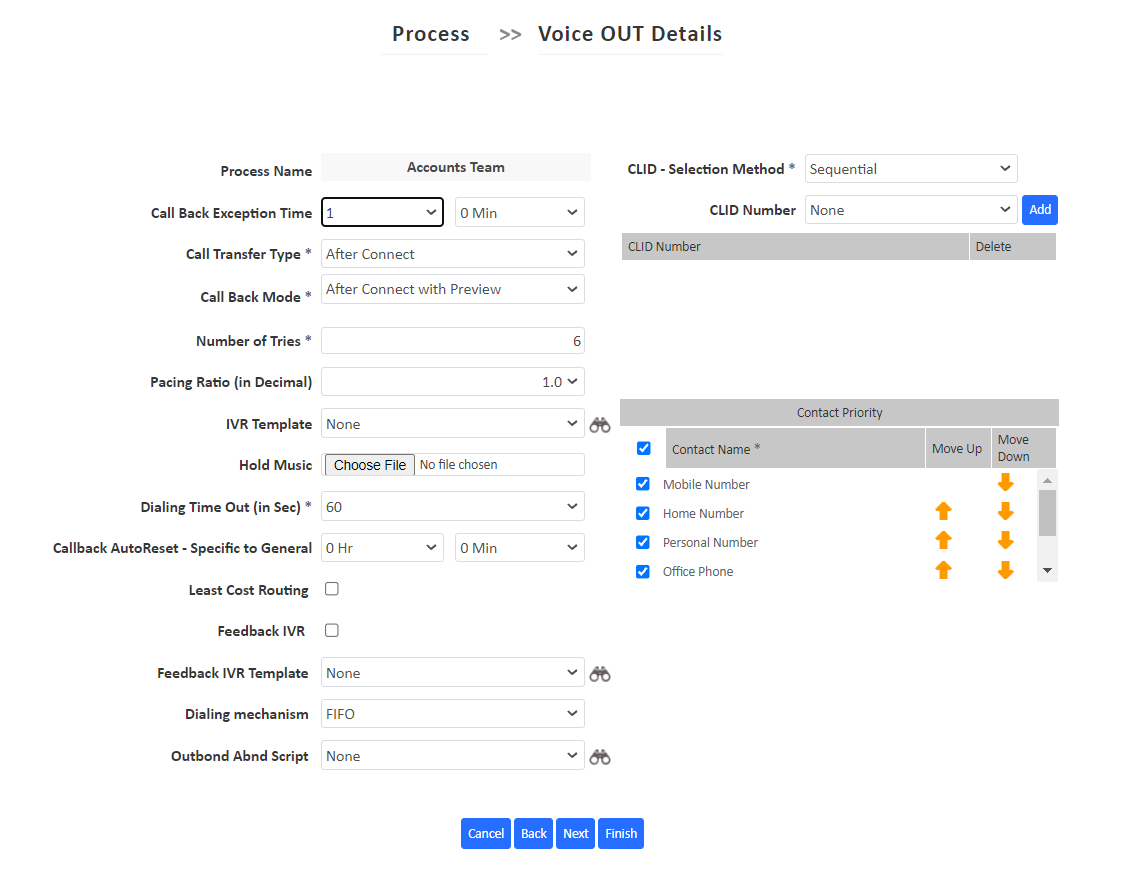Viewport: 1137px width, 870px height.
Task: Move Home Number up in contact priority
Action: (x=943, y=512)
